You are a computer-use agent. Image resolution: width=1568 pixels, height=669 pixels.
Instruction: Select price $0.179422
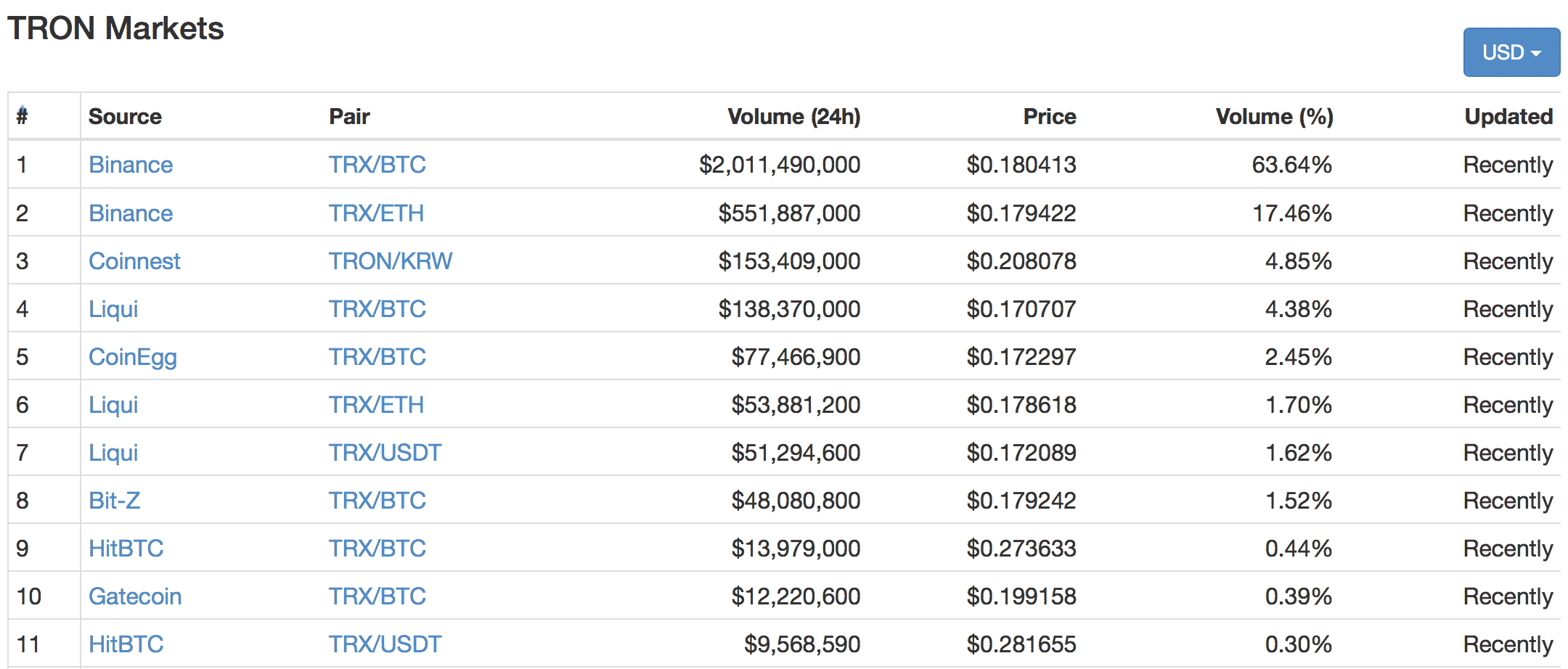pos(1021,213)
